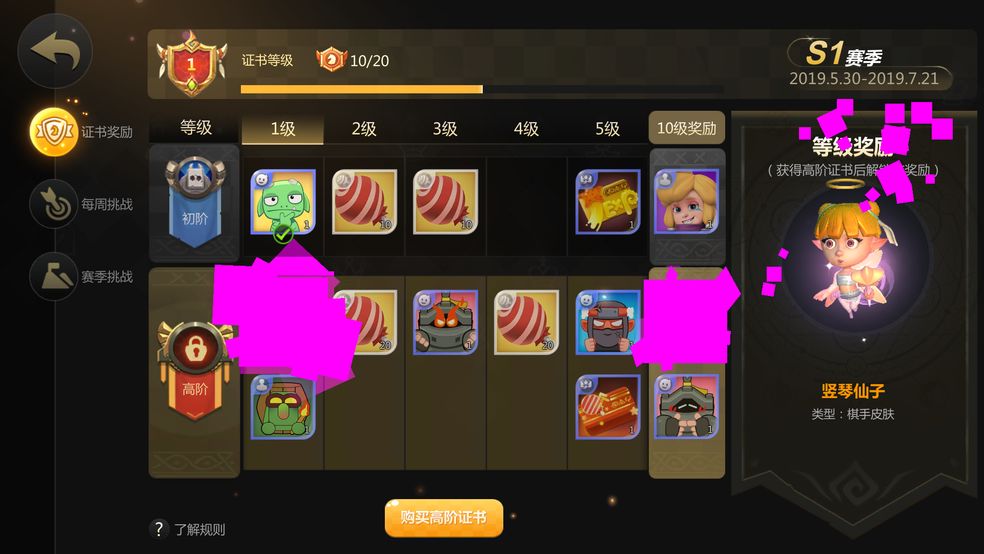
Task: Click 购买高阶证书 purchase button
Action: point(444,518)
